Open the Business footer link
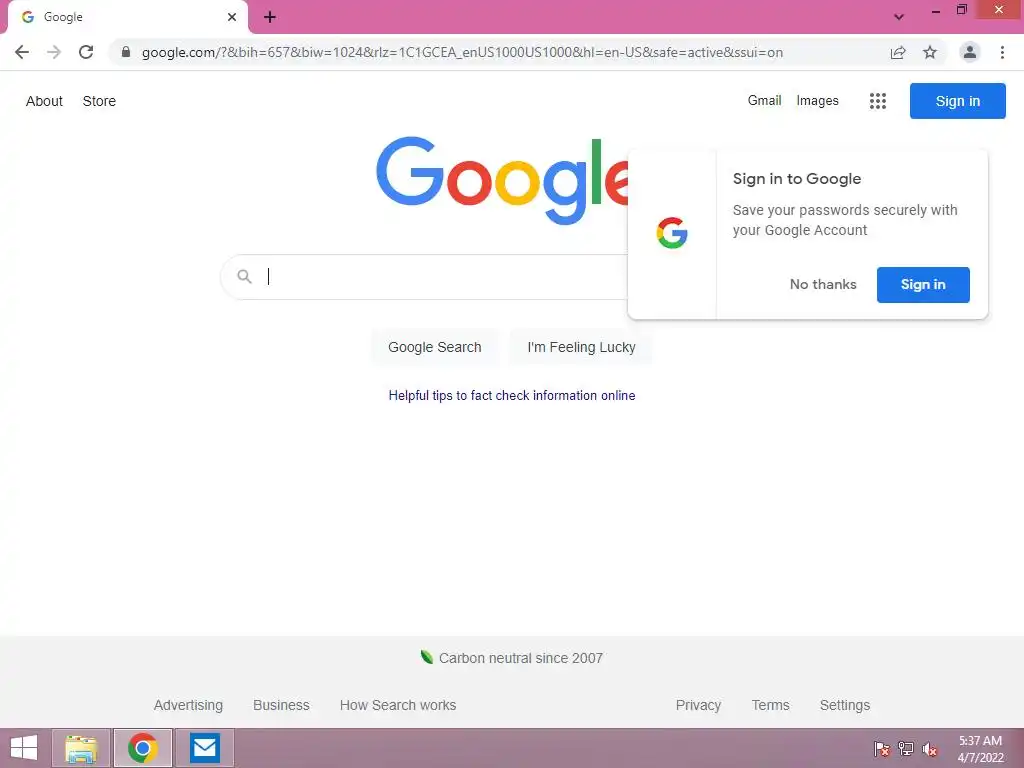This screenshot has height=768, width=1024. point(281,705)
